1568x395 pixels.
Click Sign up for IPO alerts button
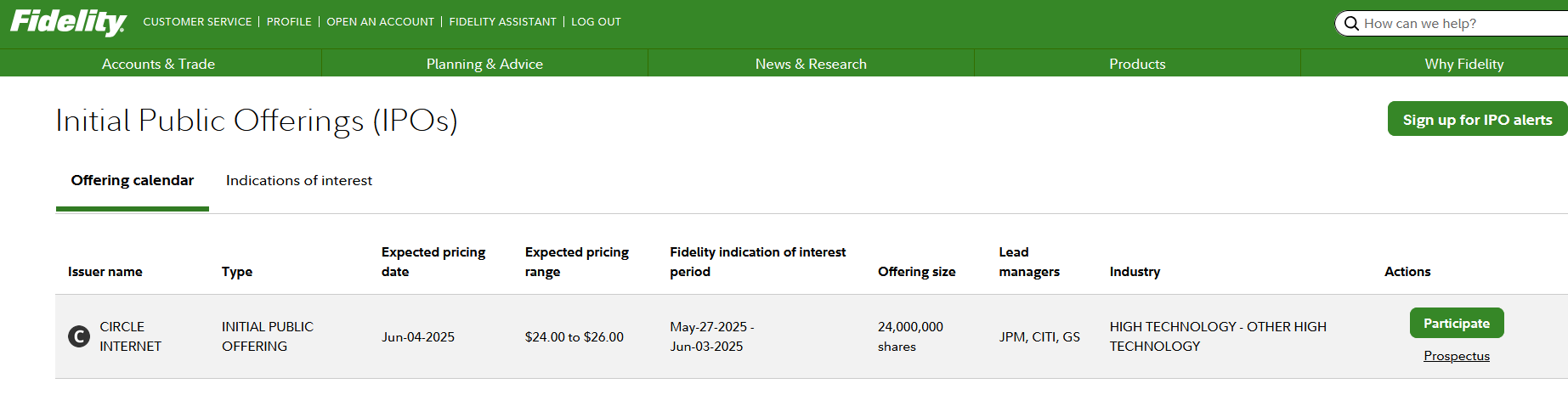click(1477, 120)
